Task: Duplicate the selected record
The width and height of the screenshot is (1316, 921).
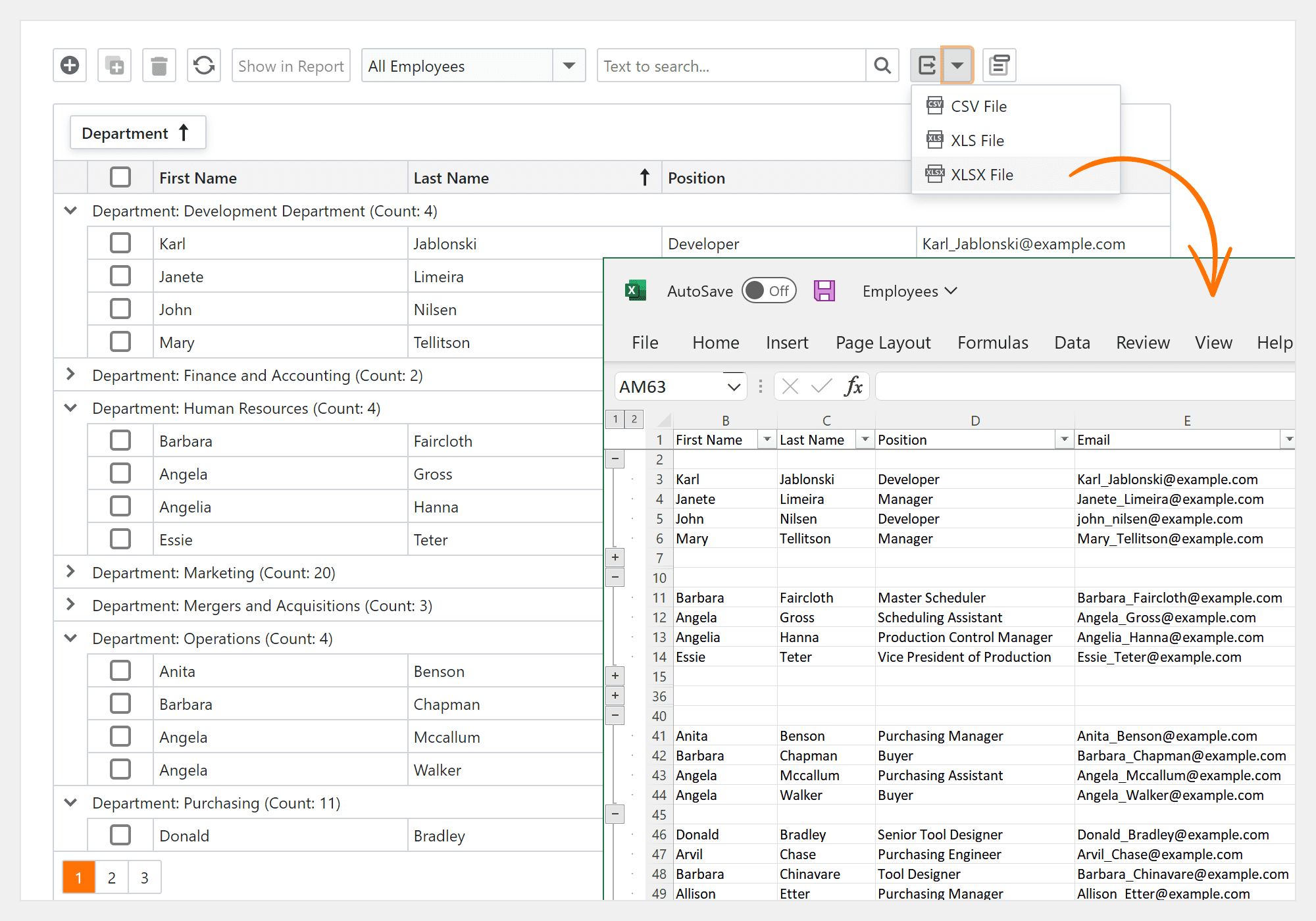Action: [114, 65]
